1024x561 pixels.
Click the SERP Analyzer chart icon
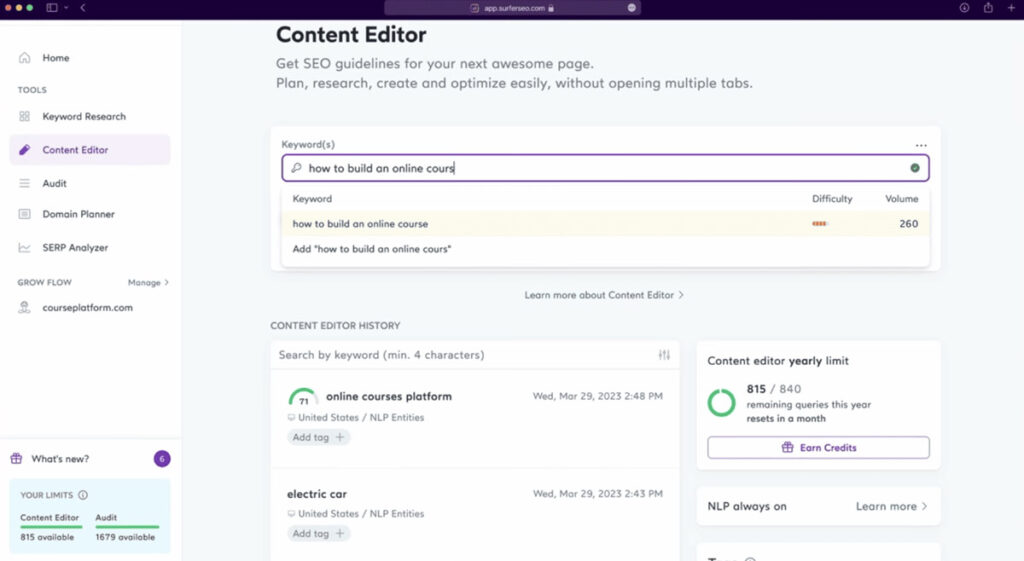(x=24, y=248)
